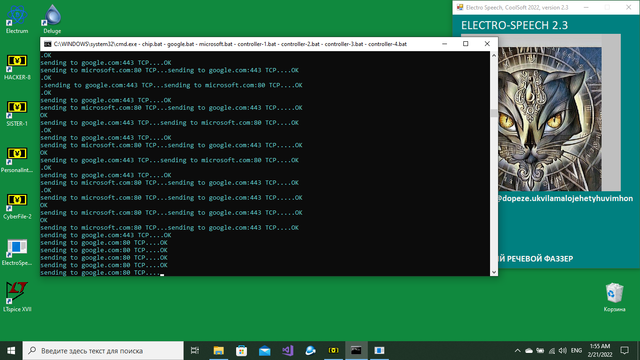This screenshot has width=640, height=360.
Task: Open Visual Studio from the taskbar
Action: (x=288, y=351)
